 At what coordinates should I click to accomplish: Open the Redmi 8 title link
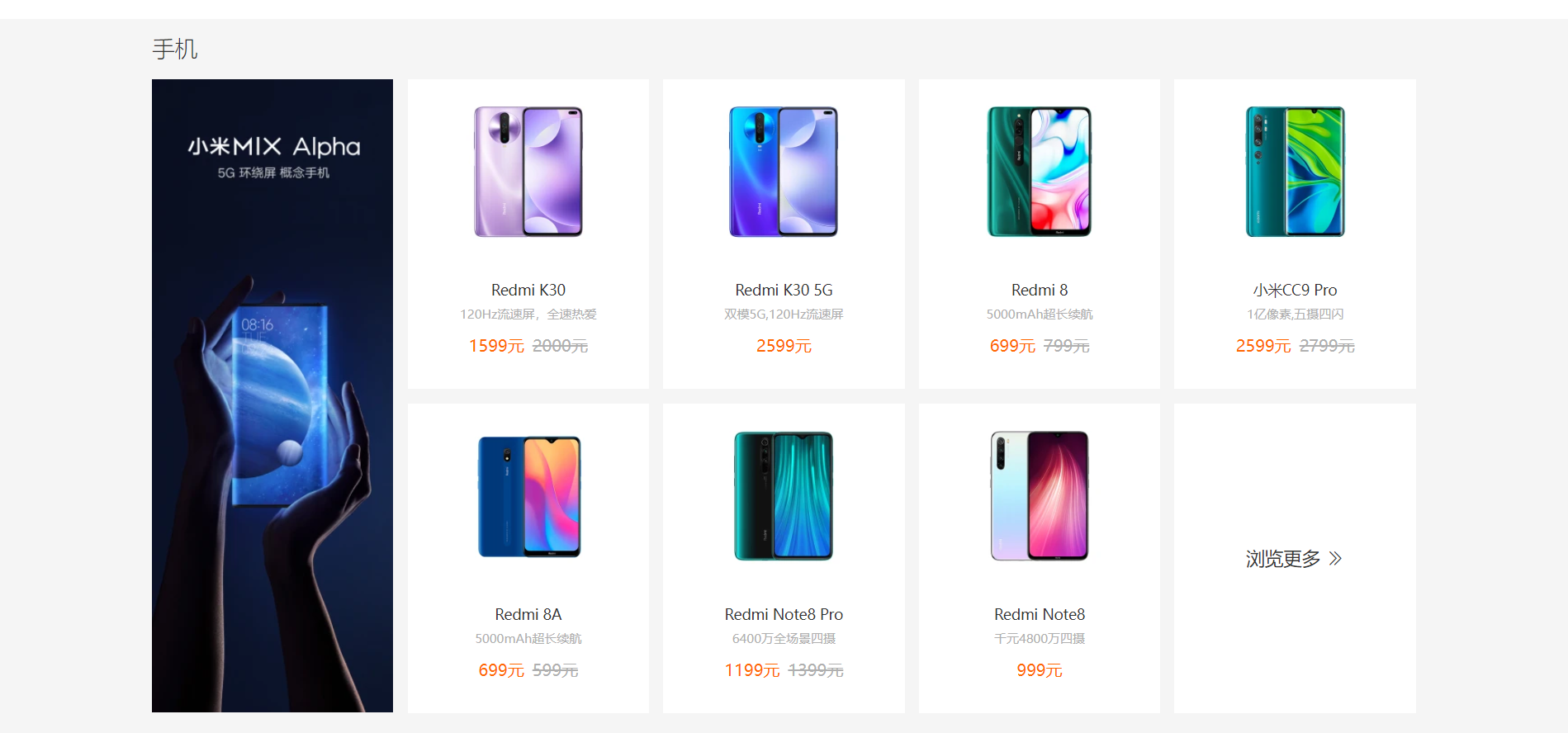[x=1040, y=290]
